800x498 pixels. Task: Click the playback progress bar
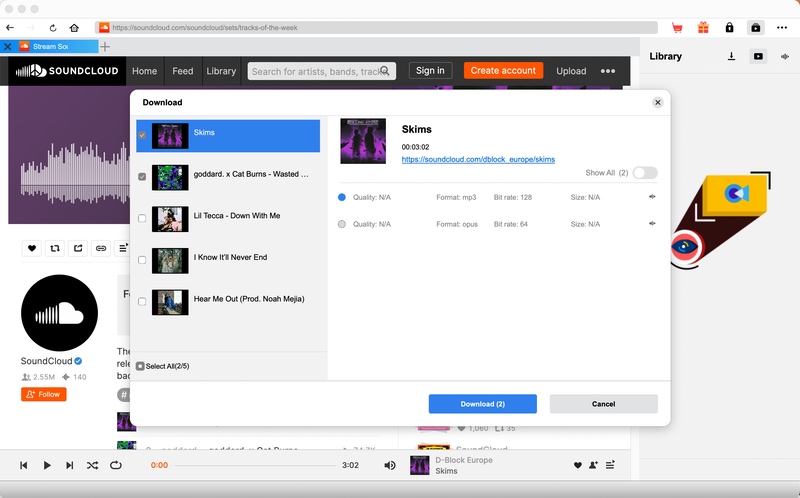click(x=255, y=465)
